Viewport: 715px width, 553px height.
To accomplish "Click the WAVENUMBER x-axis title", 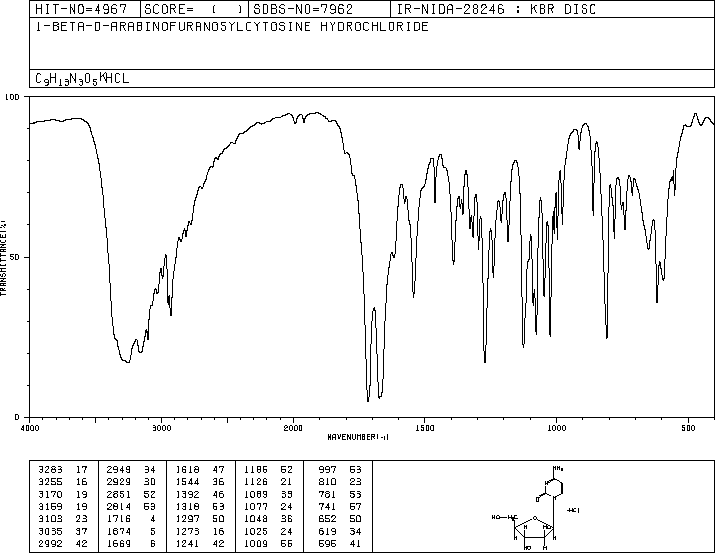I will point(358,437).
